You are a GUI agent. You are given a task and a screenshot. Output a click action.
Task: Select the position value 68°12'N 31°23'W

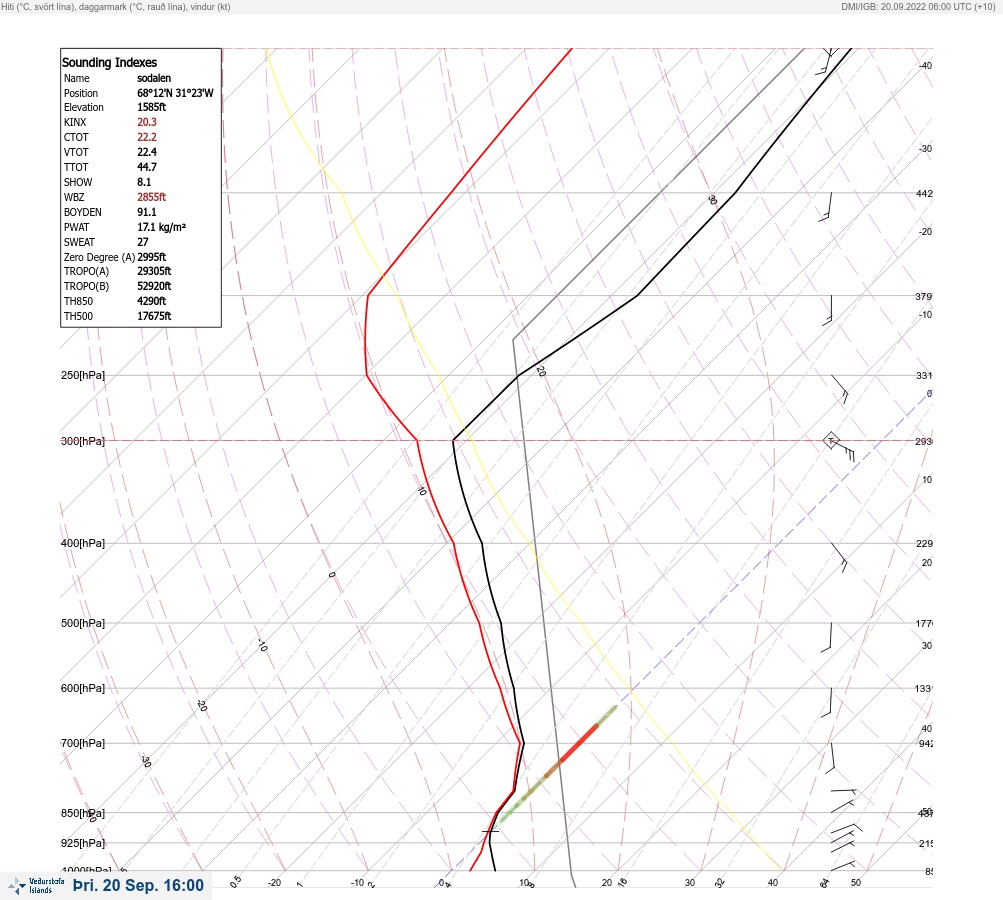[175, 93]
